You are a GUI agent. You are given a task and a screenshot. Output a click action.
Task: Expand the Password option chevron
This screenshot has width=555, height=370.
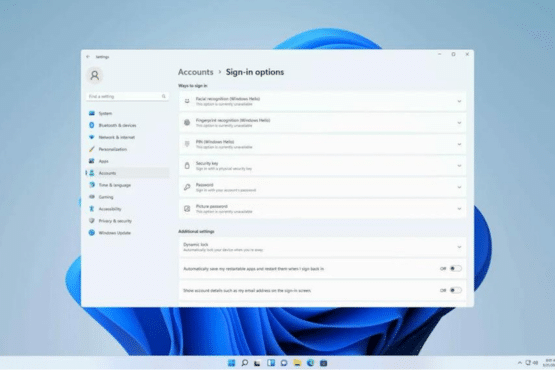click(x=459, y=187)
